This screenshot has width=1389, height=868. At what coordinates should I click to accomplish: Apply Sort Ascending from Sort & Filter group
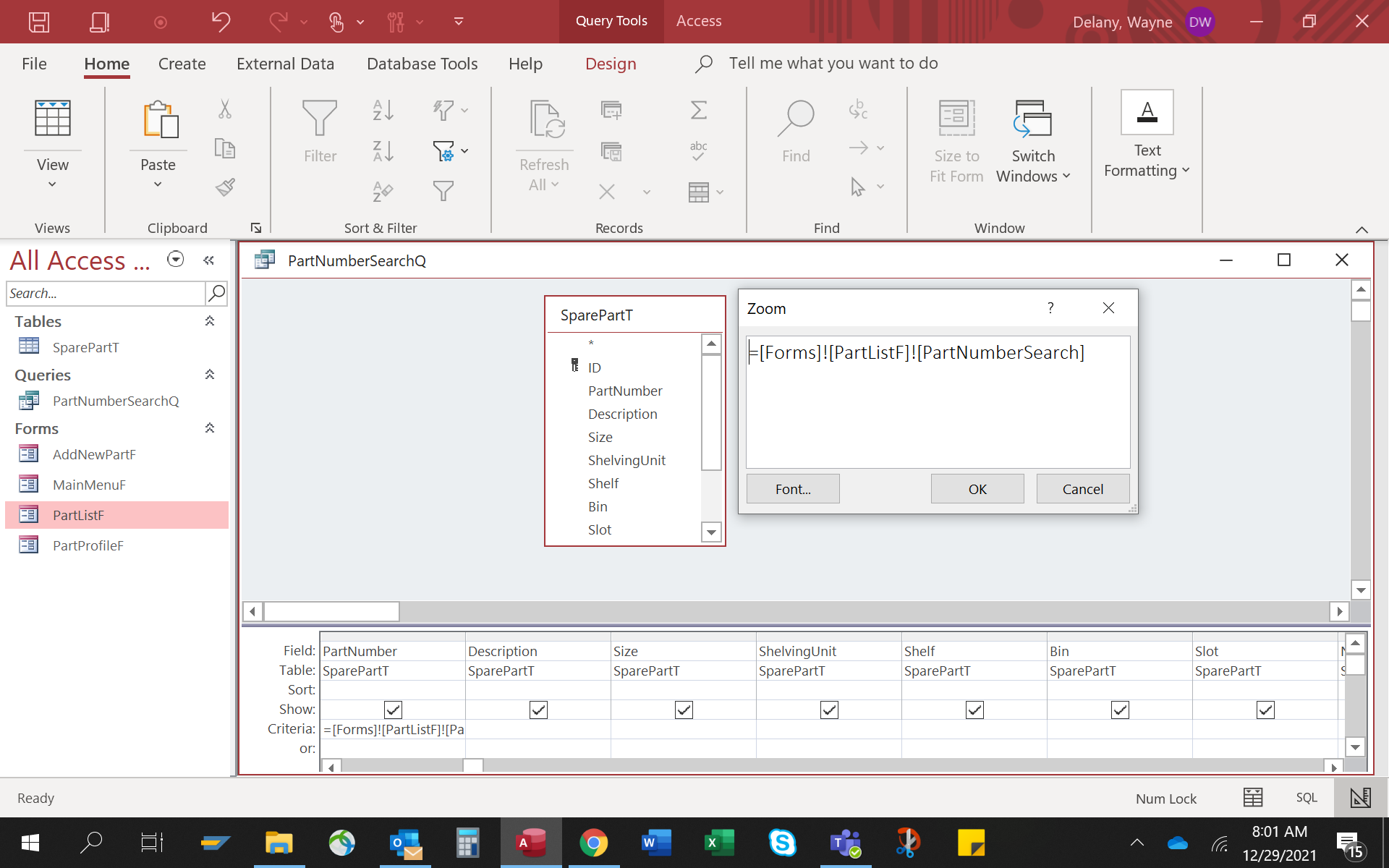tap(383, 110)
